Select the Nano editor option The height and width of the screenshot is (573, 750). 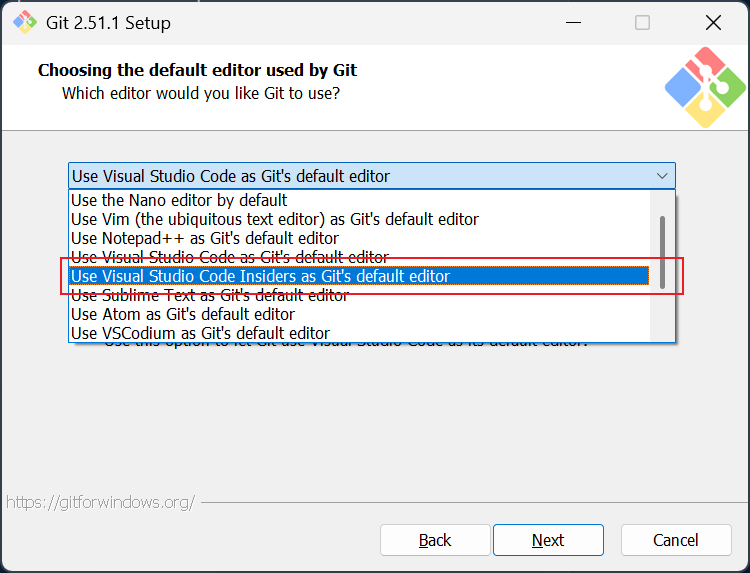coord(180,200)
